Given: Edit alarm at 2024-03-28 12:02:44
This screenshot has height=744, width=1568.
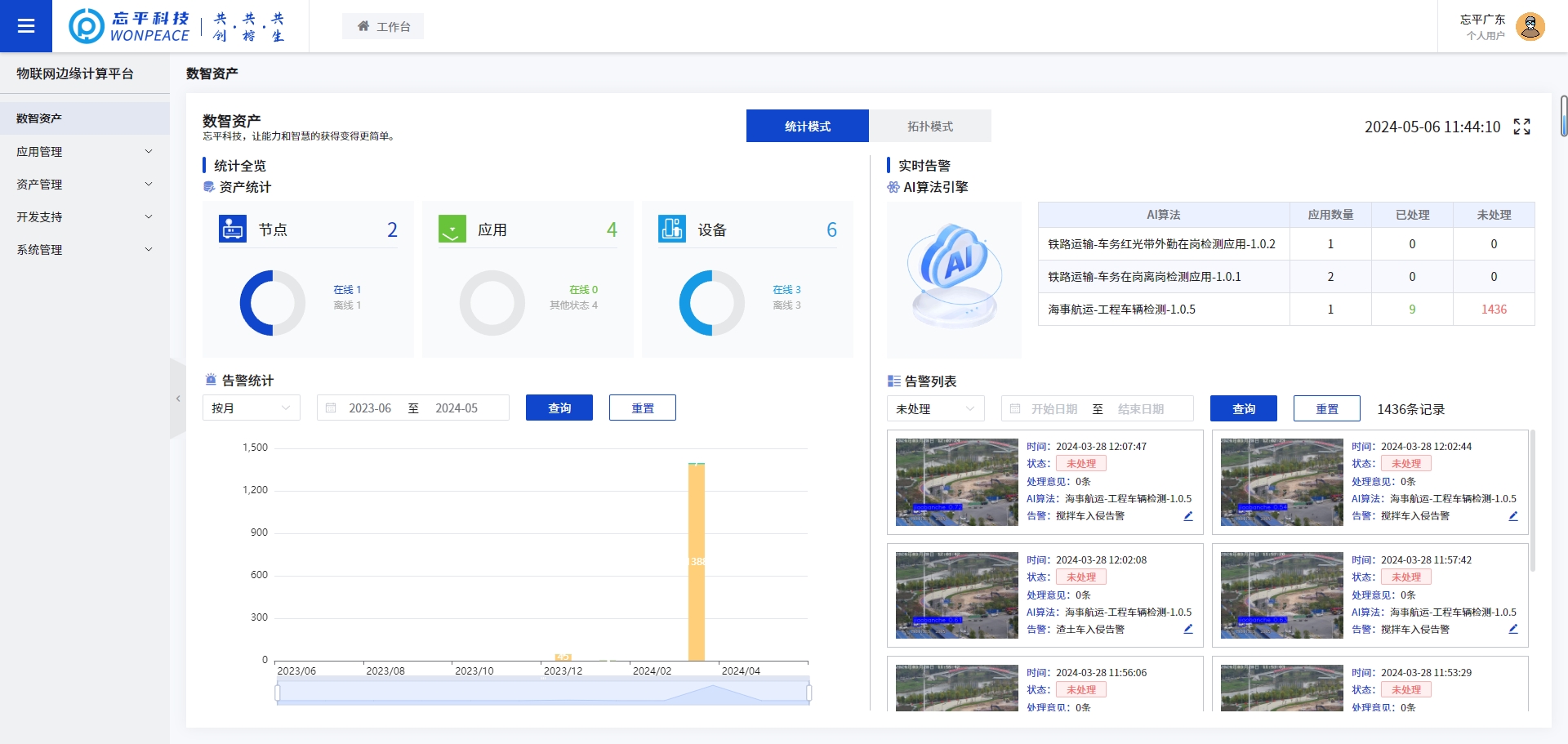Looking at the screenshot, I should (1513, 516).
